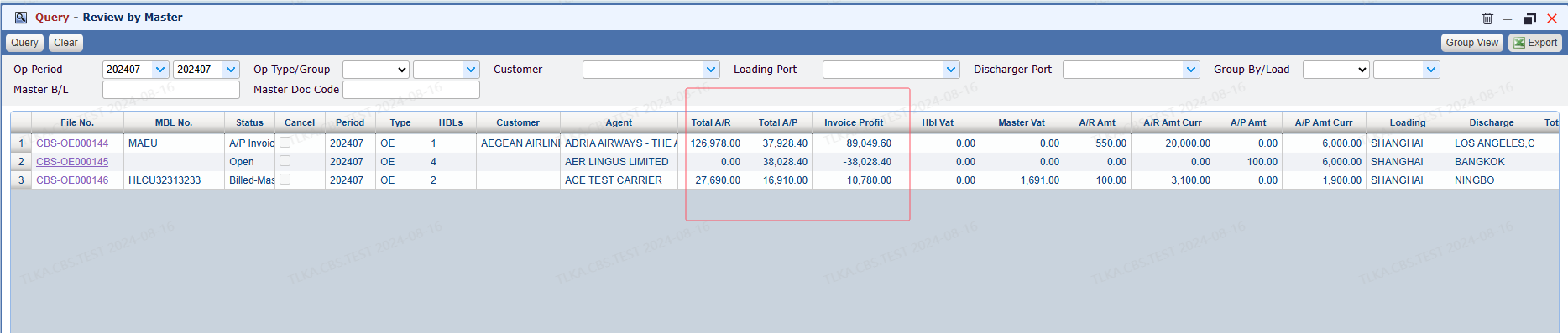Toggle Cancel checkbox for CBS-OE000146

(285, 180)
